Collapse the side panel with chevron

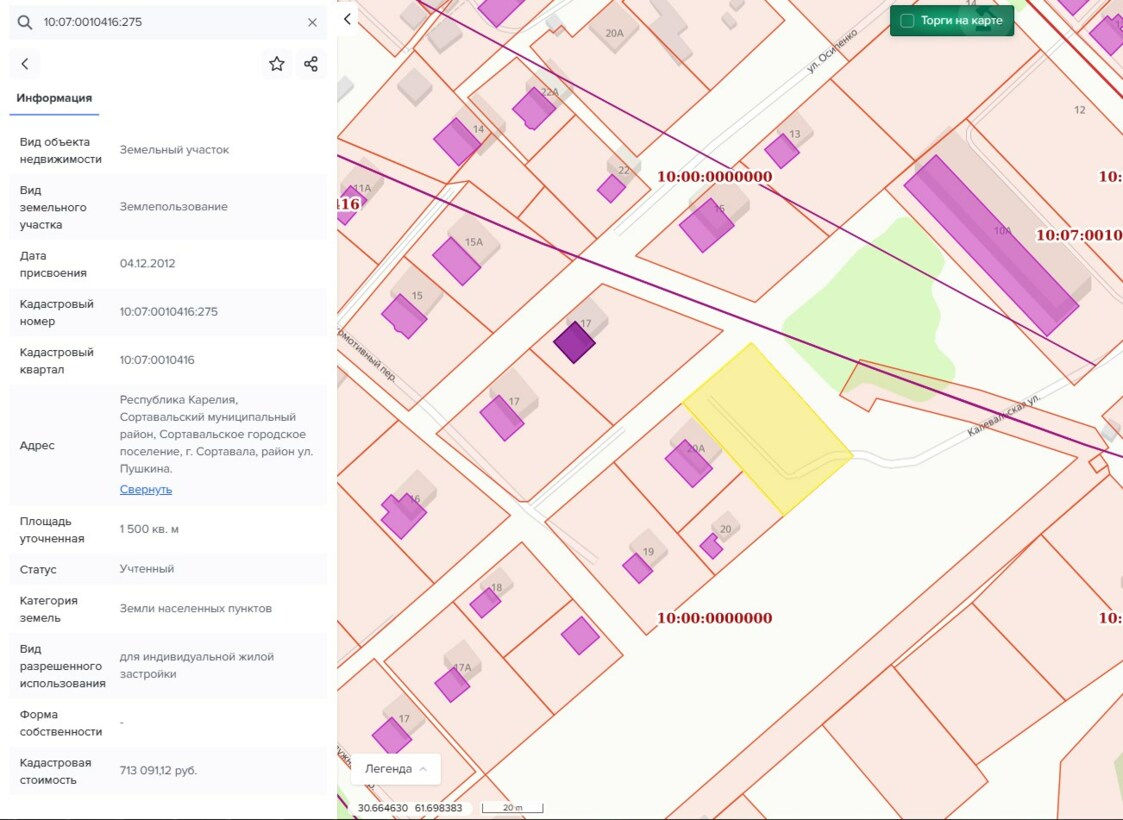(x=348, y=19)
